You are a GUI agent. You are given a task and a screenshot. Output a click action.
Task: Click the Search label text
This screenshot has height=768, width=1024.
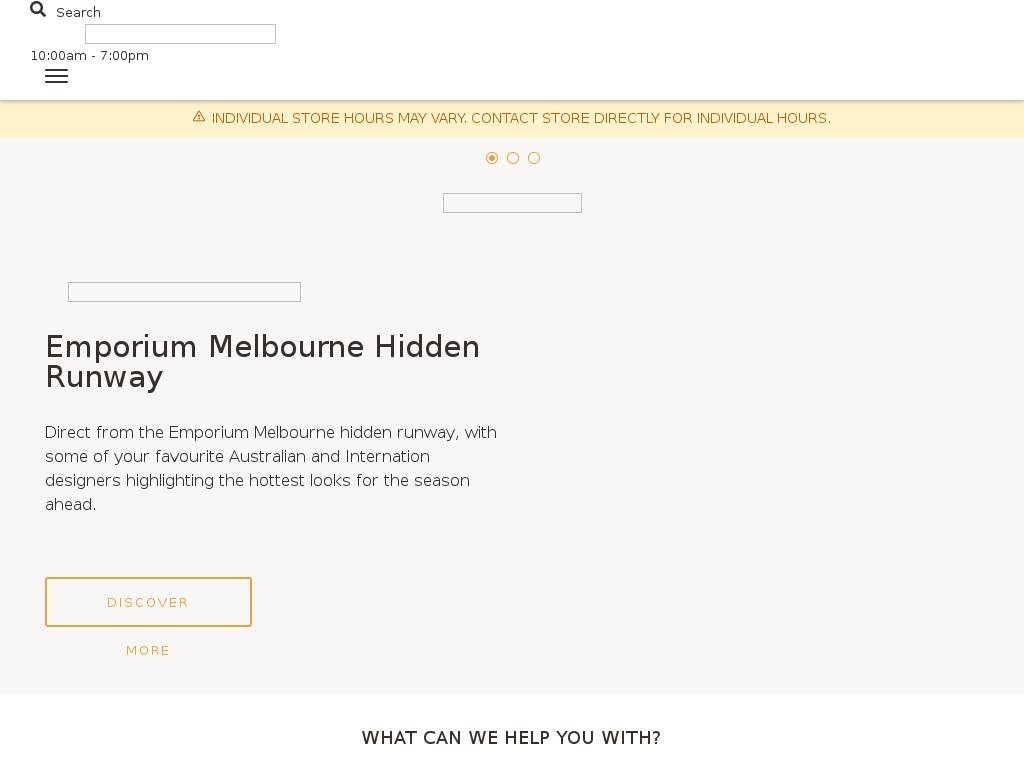coord(78,12)
